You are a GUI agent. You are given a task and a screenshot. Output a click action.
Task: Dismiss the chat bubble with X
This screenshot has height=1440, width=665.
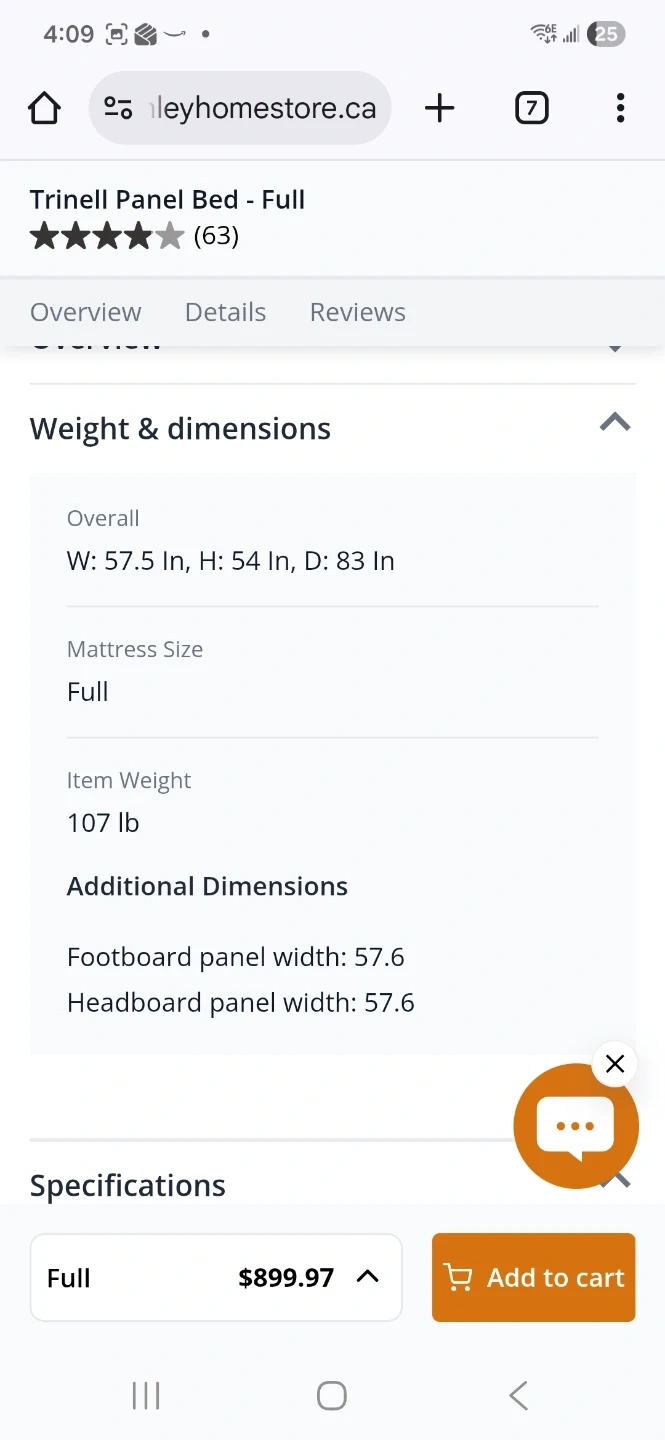click(x=615, y=1064)
